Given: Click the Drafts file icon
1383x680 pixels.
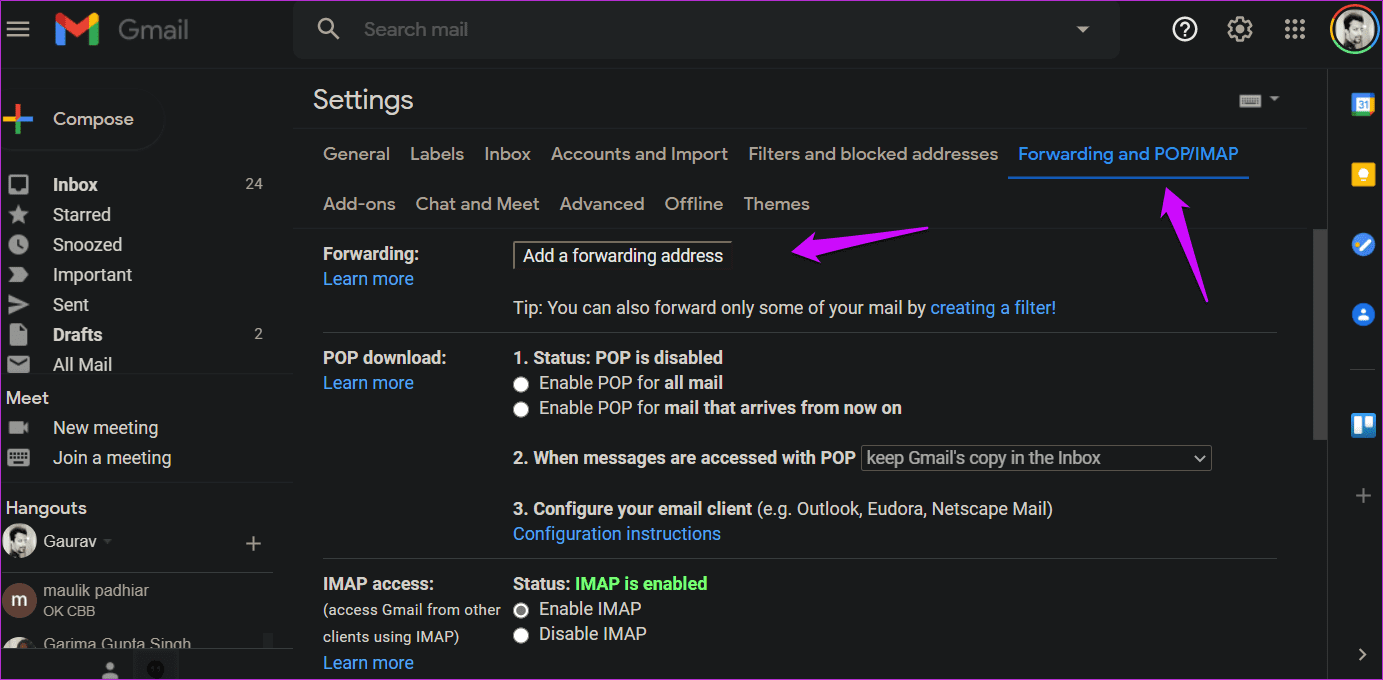Looking at the screenshot, I should point(18,334).
